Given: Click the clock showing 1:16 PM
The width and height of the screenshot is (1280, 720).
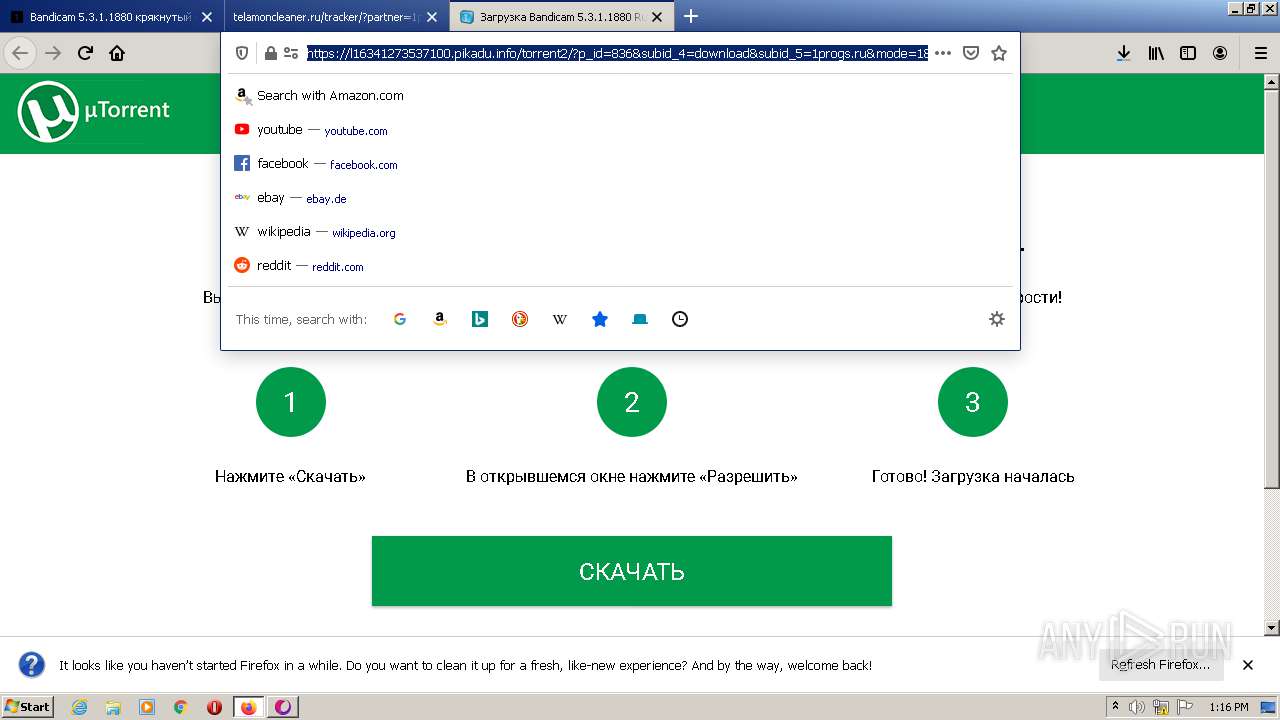Looking at the screenshot, I should pyautogui.click(x=1229, y=707).
